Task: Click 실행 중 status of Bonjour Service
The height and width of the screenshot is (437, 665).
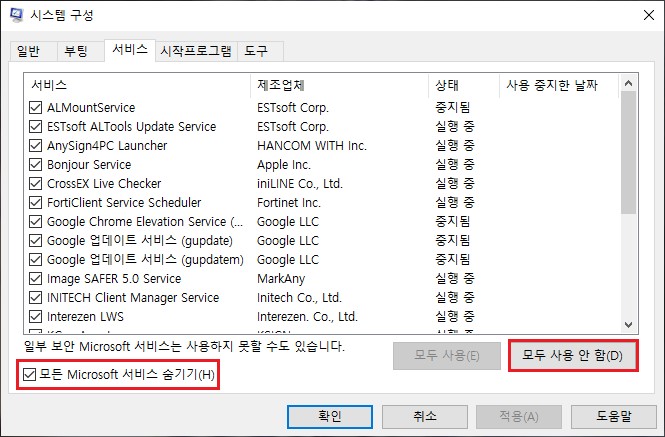Action: 454,164
